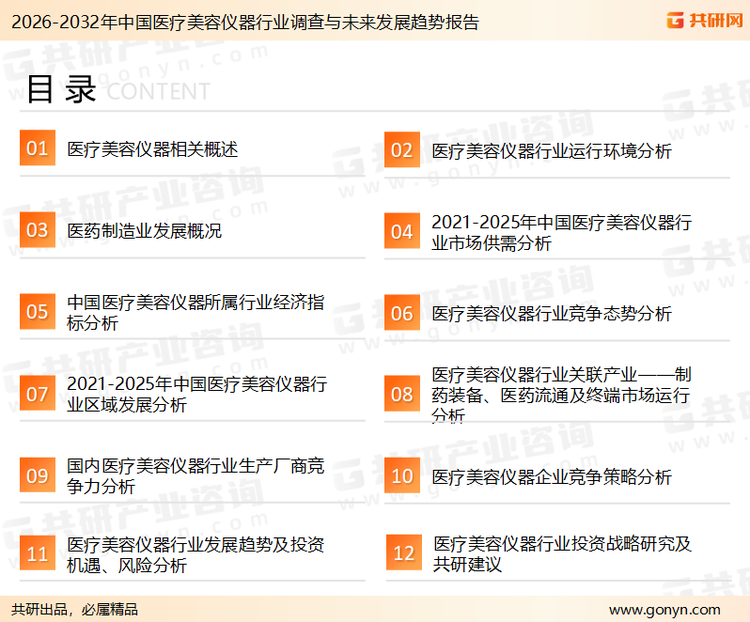Select the 05 chapter number badge
Image resolution: width=750 pixels, height=622 pixels.
tap(37, 312)
